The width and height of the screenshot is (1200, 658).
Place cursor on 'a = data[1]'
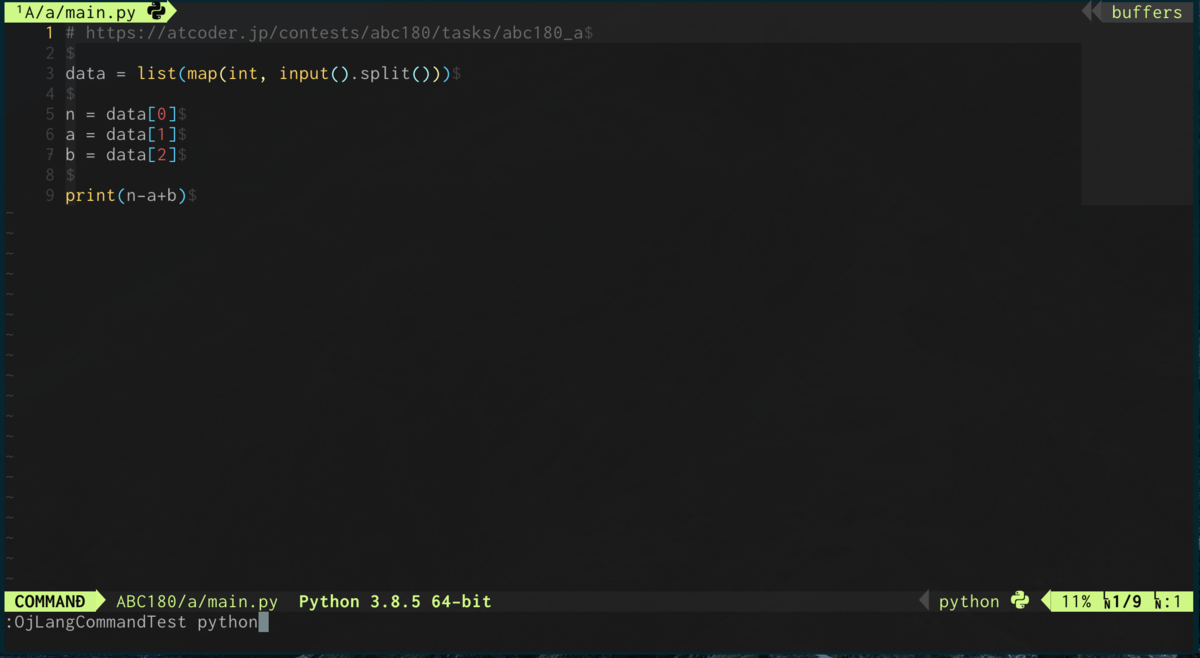coord(121,134)
